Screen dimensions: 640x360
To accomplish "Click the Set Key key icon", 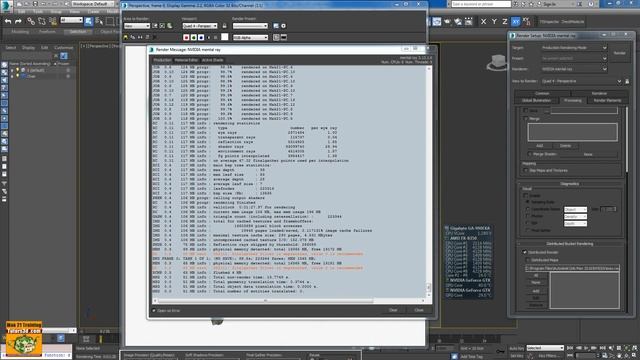I will tap(500, 350).
